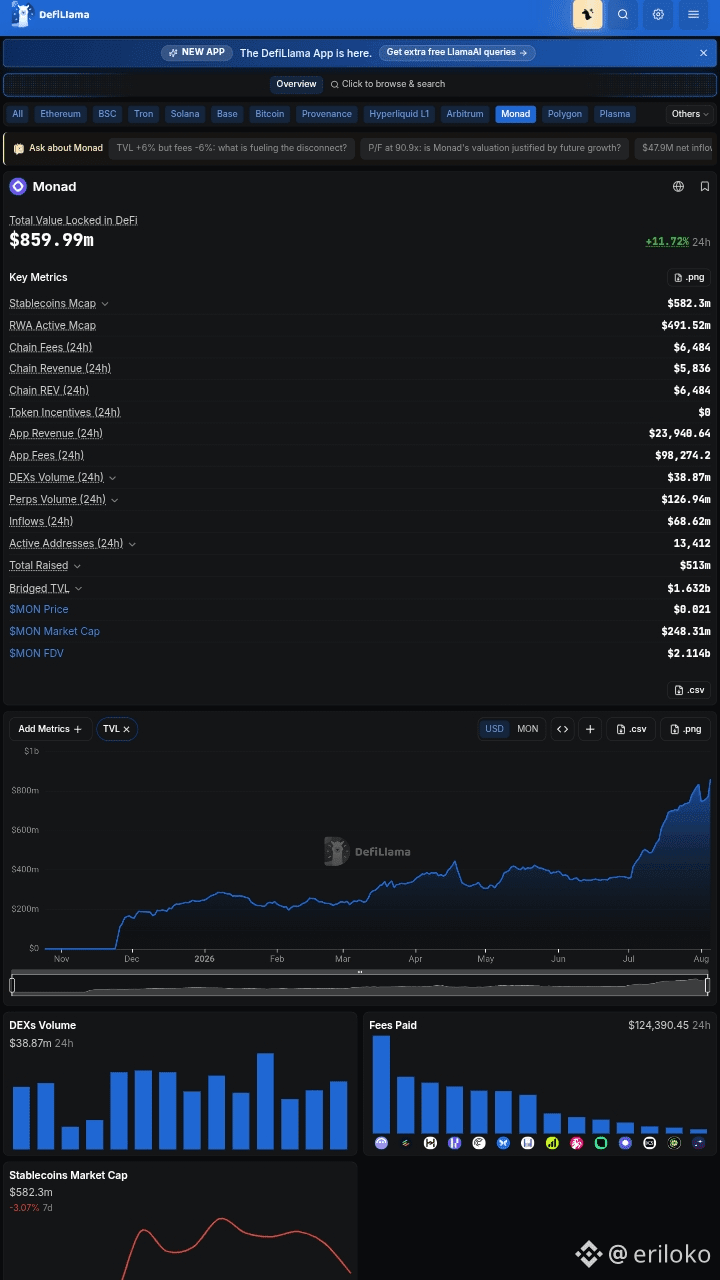Remove the TVL metric chip

(127, 729)
